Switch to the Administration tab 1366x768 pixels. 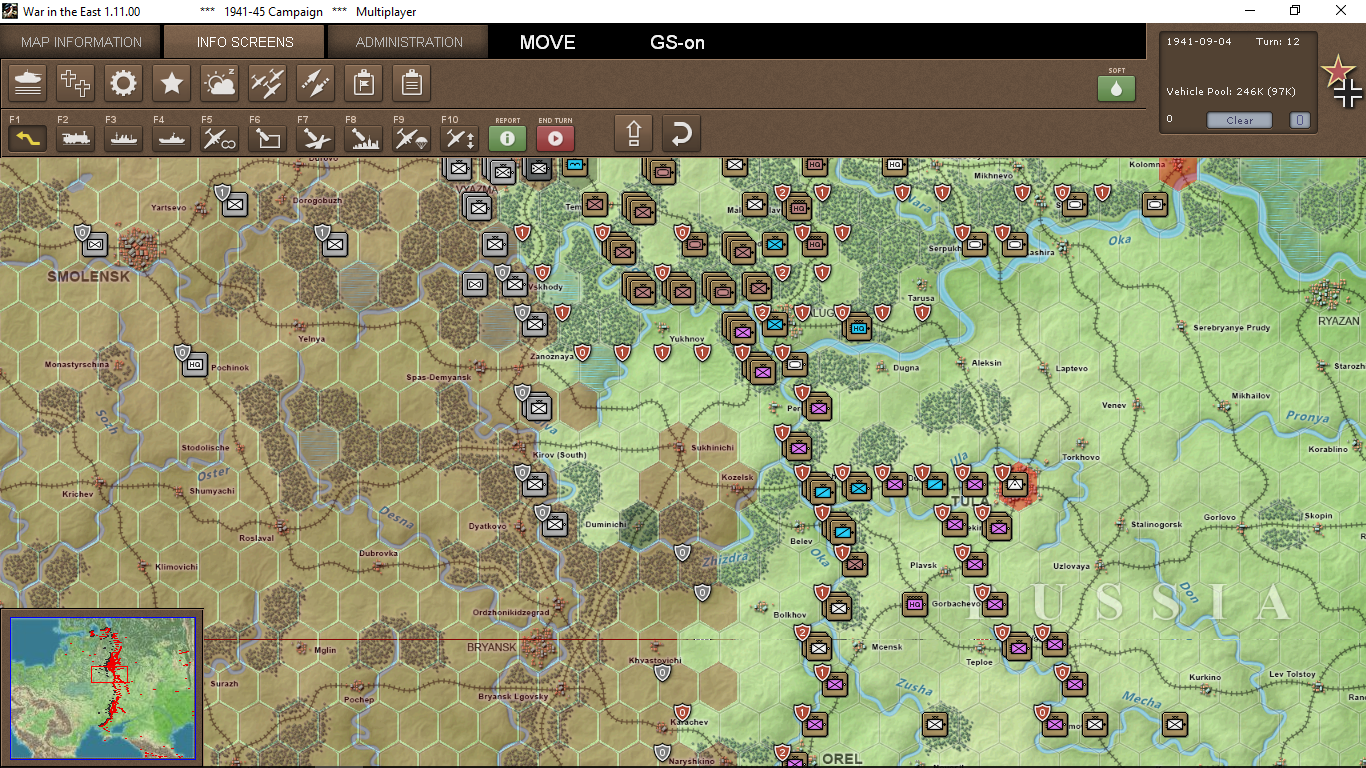(409, 42)
